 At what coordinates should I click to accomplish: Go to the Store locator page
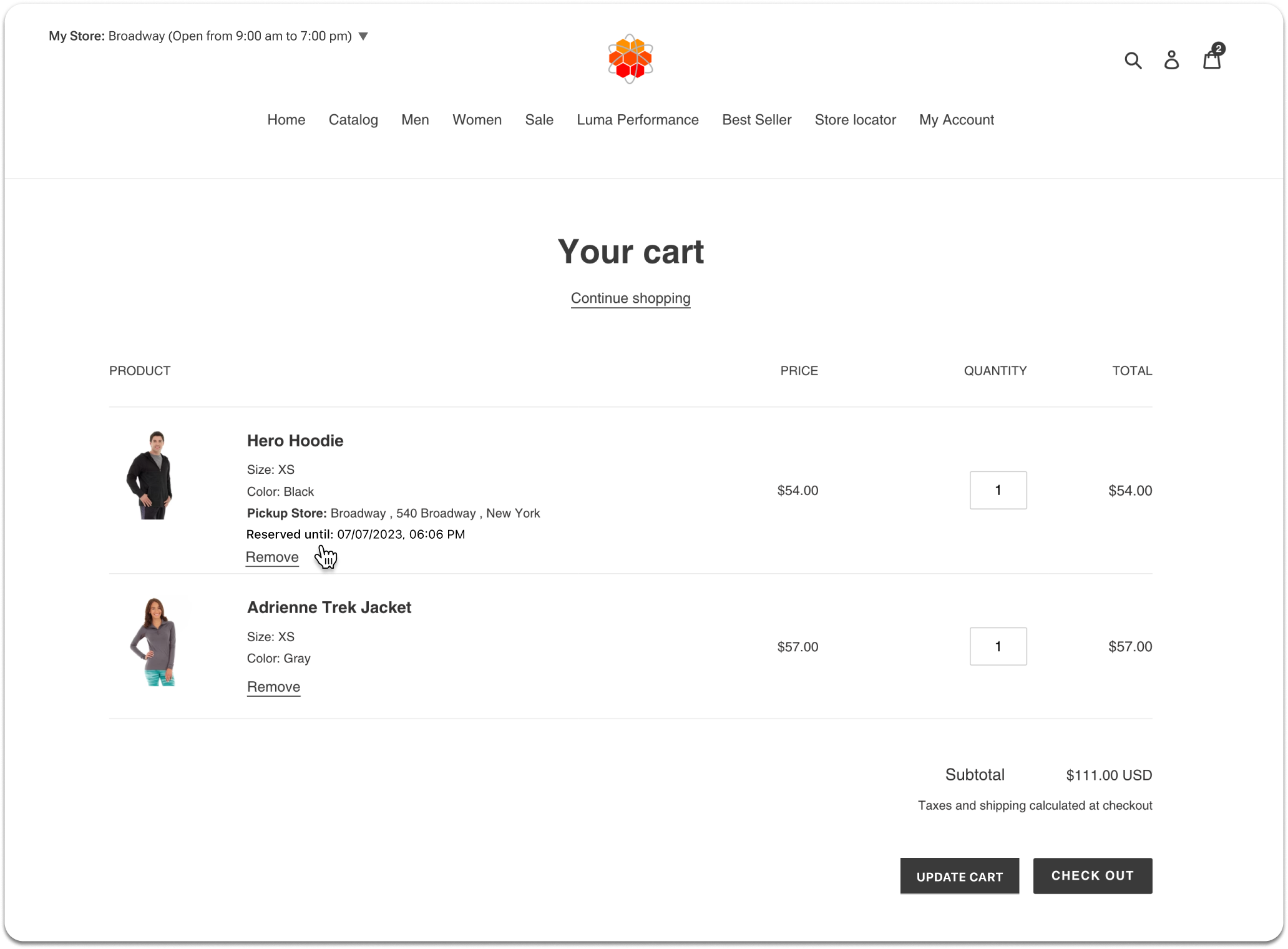click(x=855, y=120)
